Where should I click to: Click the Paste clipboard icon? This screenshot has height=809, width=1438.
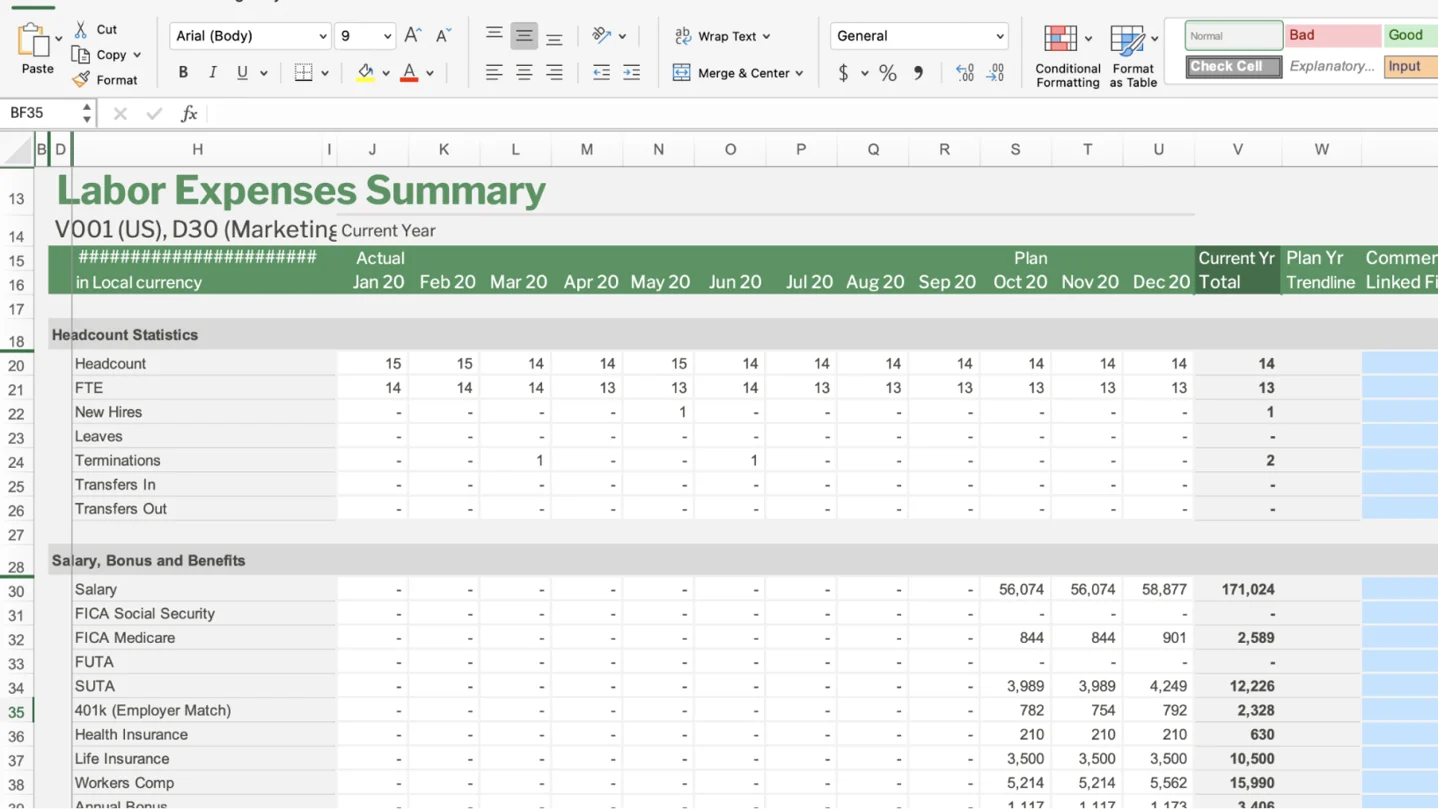pos(34,42)
